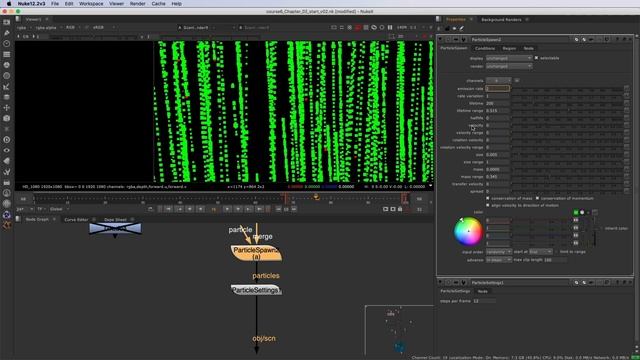Image resolution: width=640 pixels, height=360 pixels.
Task: Open the render dropdown in ParticleSpawn2
Action: [x=509, y=66]
